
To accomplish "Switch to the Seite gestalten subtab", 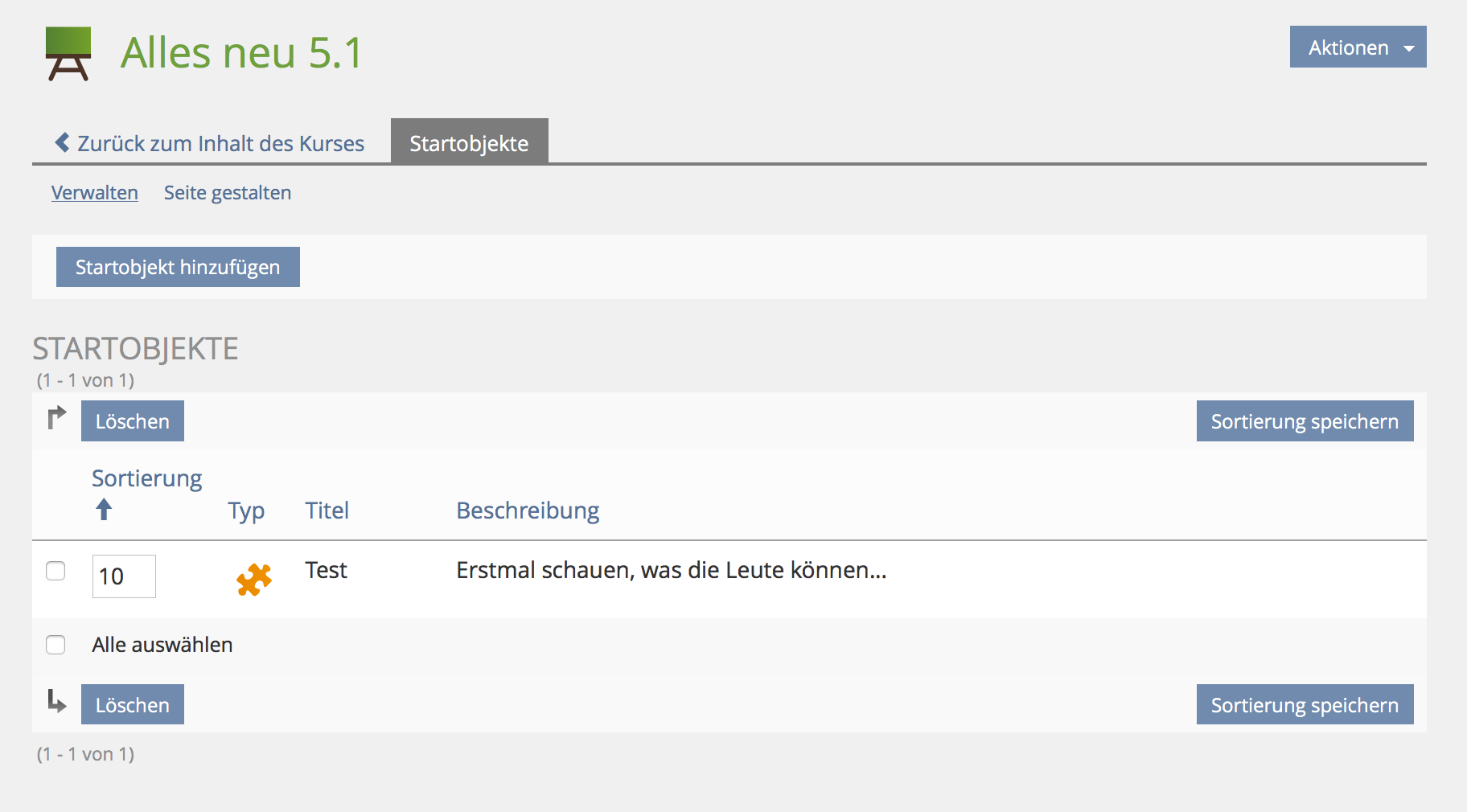I will click(x=228, y=193).
